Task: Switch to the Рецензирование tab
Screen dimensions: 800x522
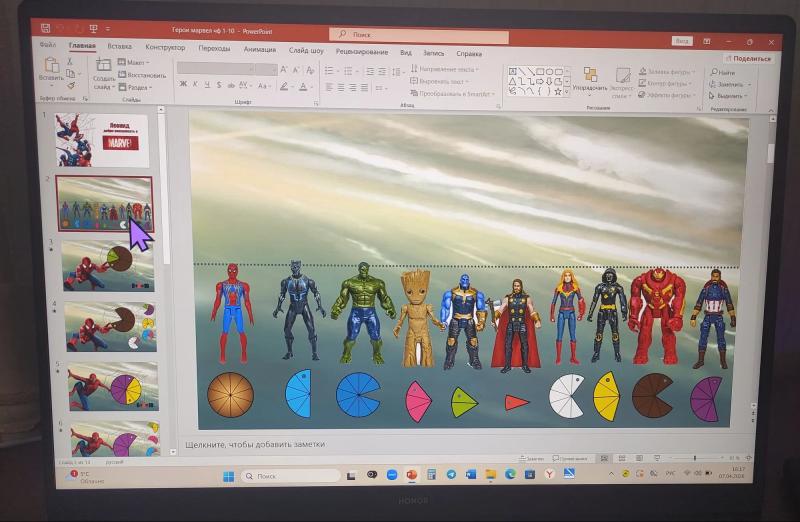Action: (362, 52)
